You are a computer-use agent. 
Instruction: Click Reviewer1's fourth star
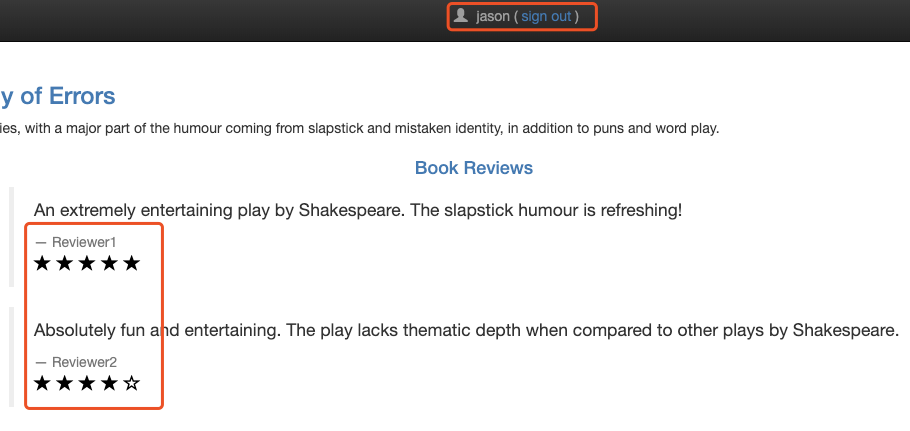[x=109, y=263]
